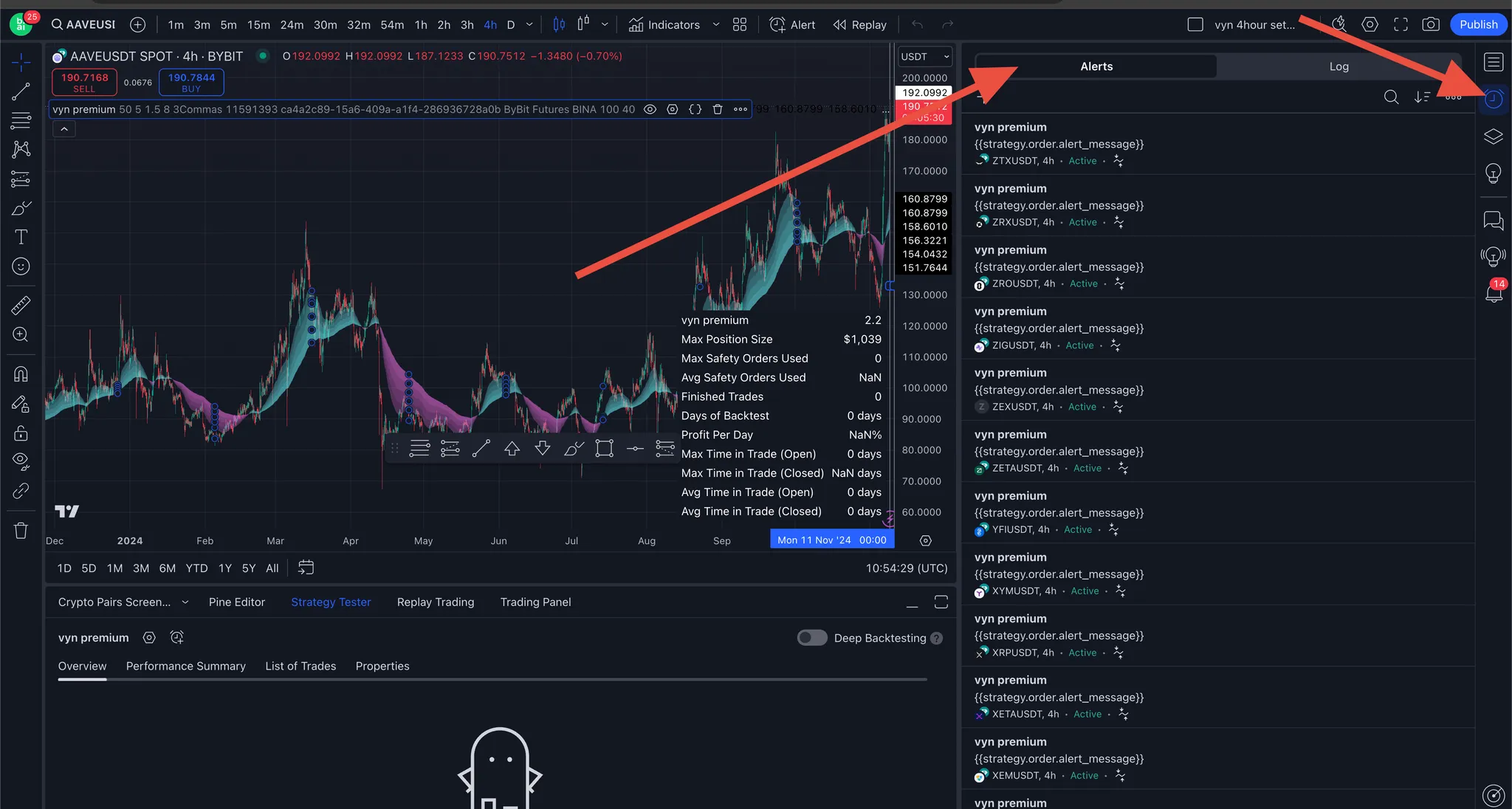Click the ruler measure tool
The width and height of the screenshot is (1512, 809).
point(21,305)
